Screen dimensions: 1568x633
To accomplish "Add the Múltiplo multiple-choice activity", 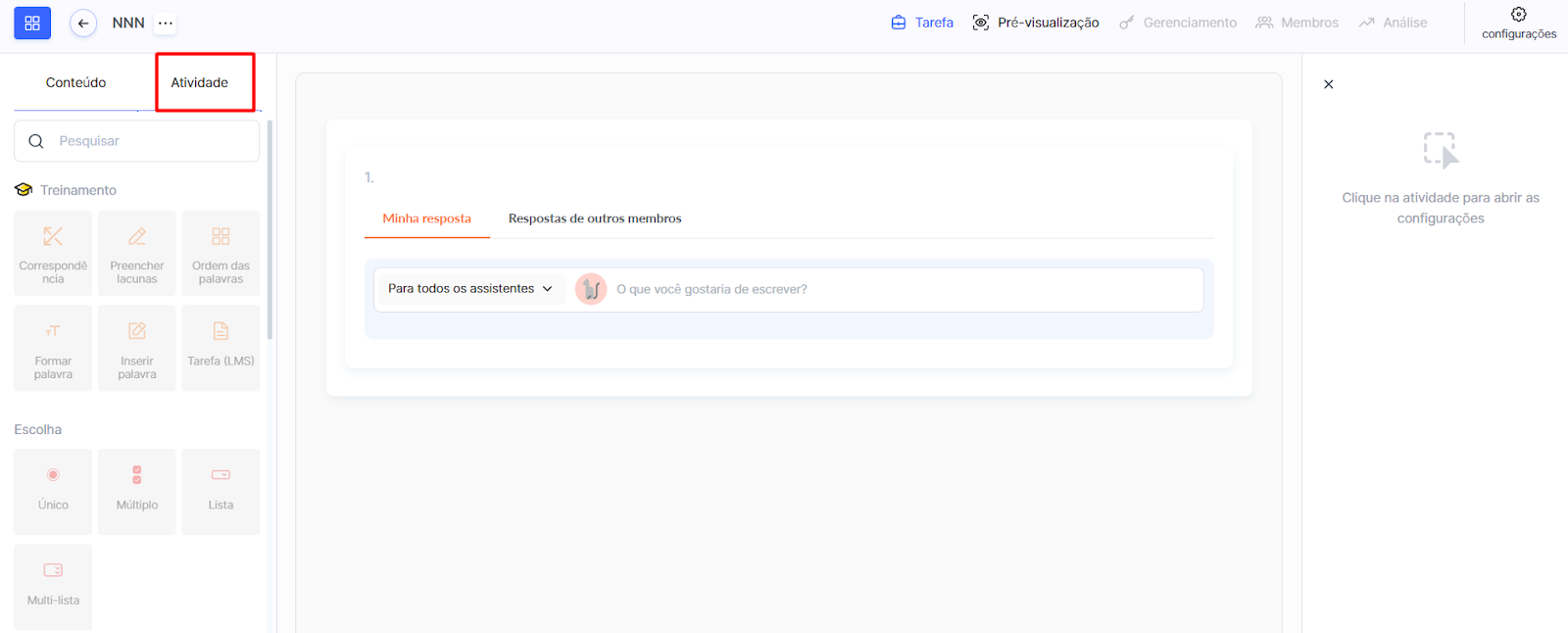I will click(x=137, y=491).
